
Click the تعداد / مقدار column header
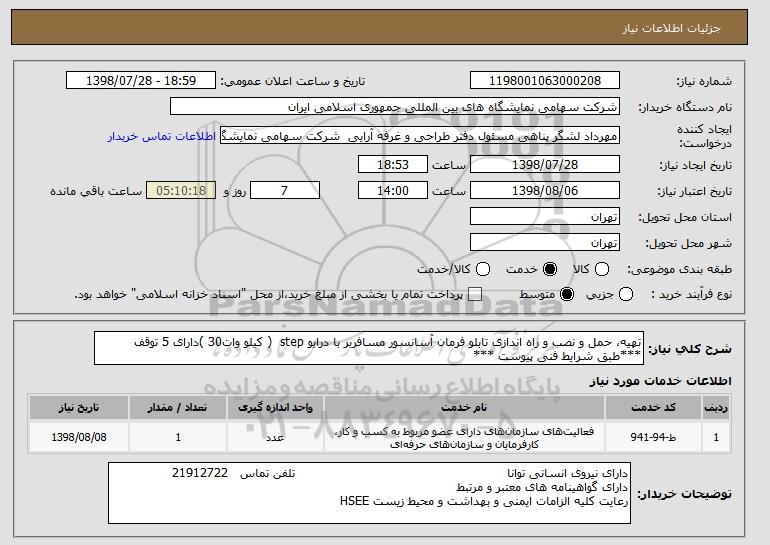pos(178,408)
